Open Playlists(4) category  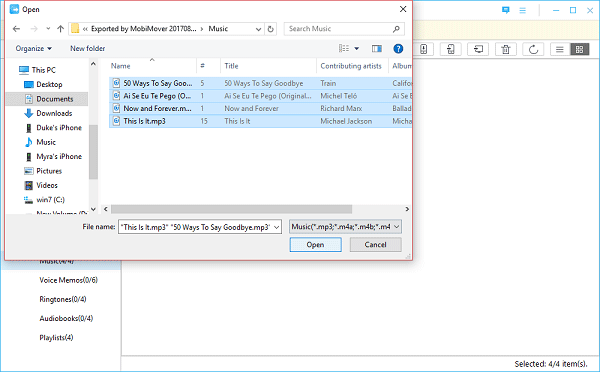click(56, 338)
